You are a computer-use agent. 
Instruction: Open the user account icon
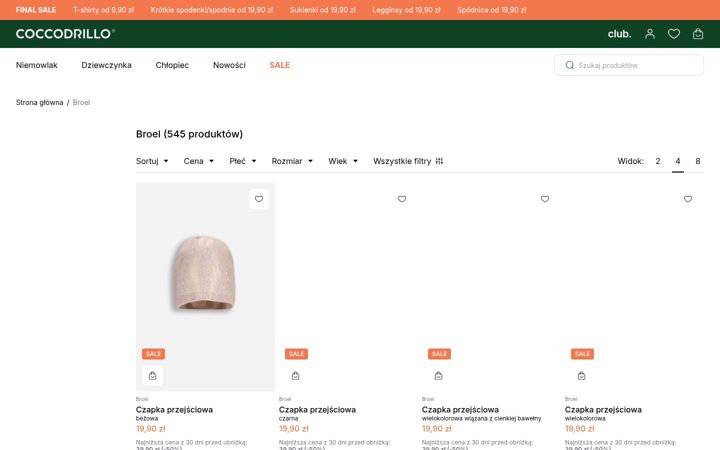pos(650,34)
